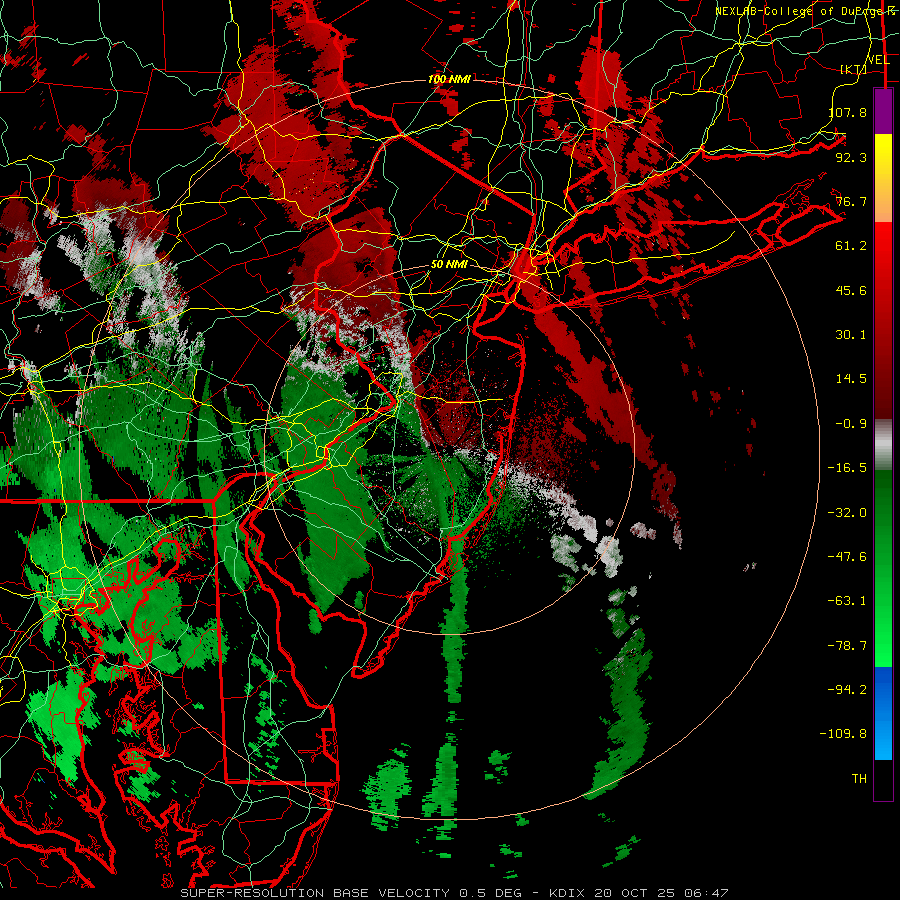Image resolution: width=900 pixels, height=900 pixels.
Task: Select the -32.0 legend value
Action: point(847,513)
